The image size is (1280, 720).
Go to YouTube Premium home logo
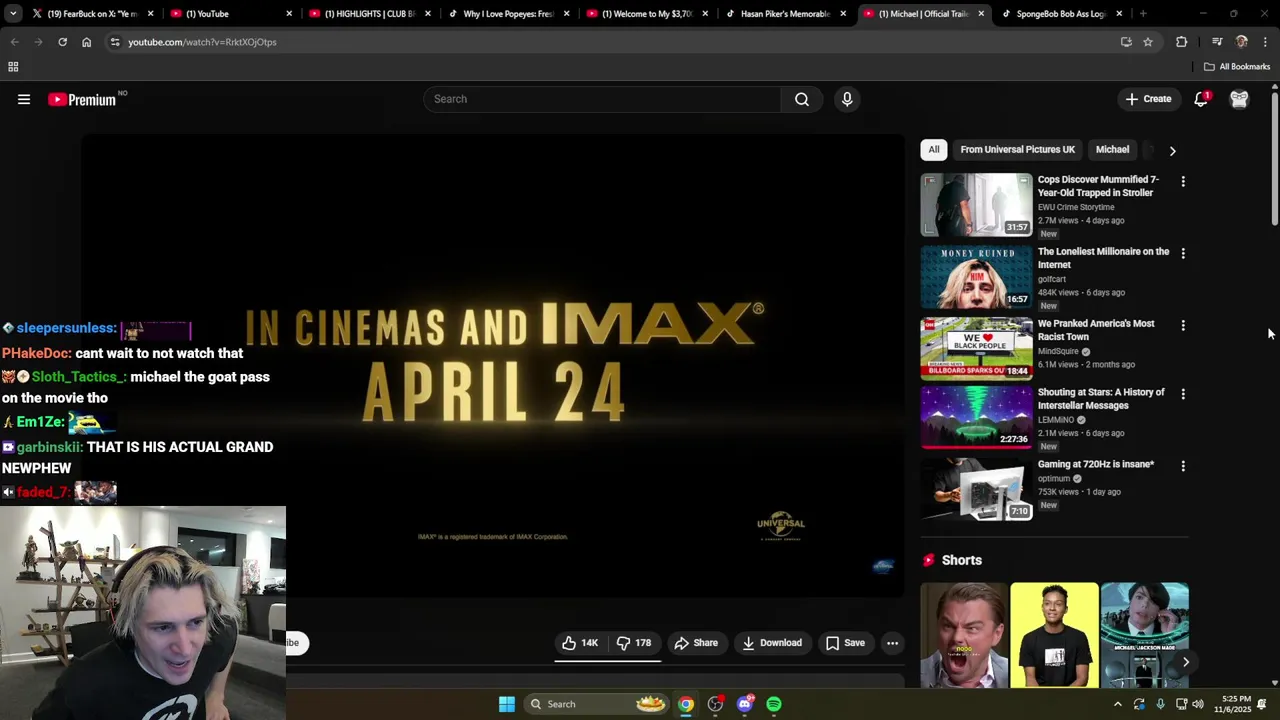tap(82, 99)
